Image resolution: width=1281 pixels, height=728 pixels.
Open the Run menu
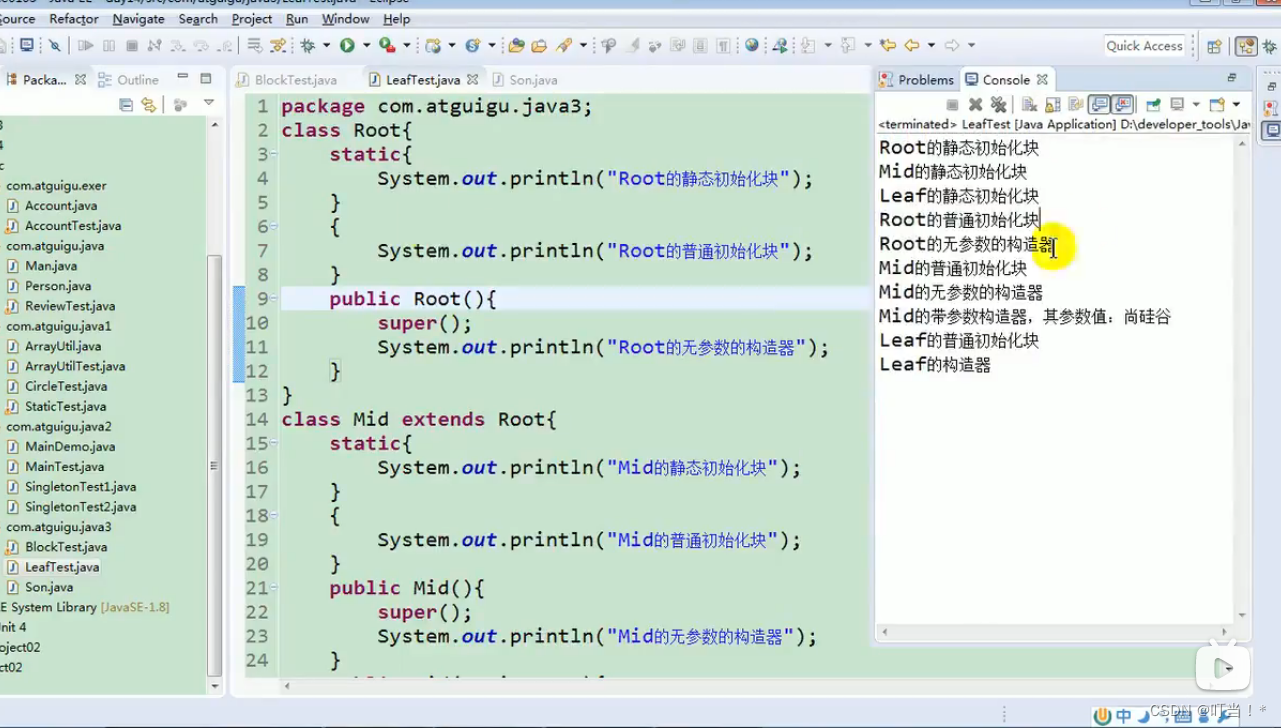pyautogui.click(x=297, y=19)
